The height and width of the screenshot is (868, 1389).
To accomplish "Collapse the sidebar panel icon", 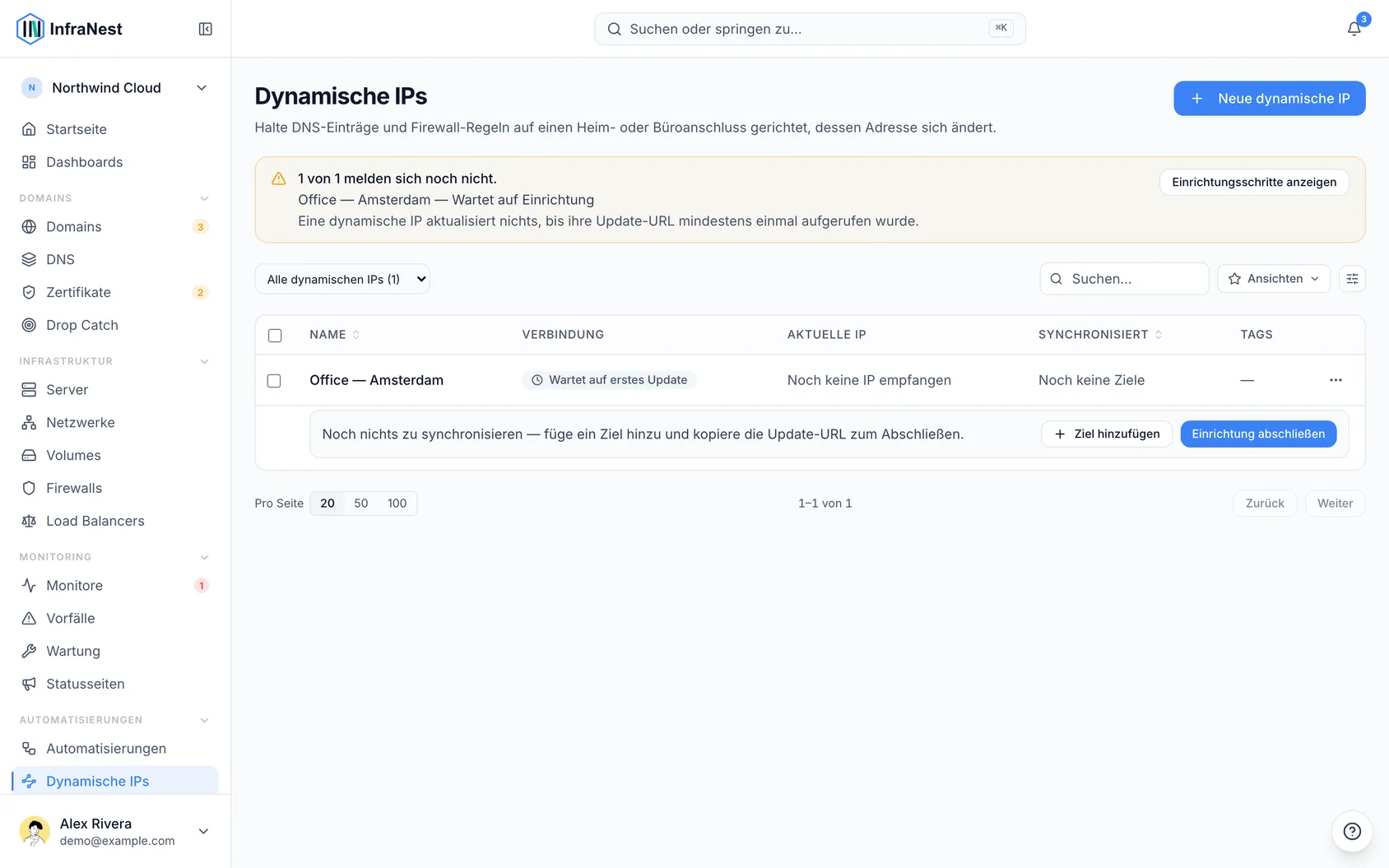I will tap(206, 29).
